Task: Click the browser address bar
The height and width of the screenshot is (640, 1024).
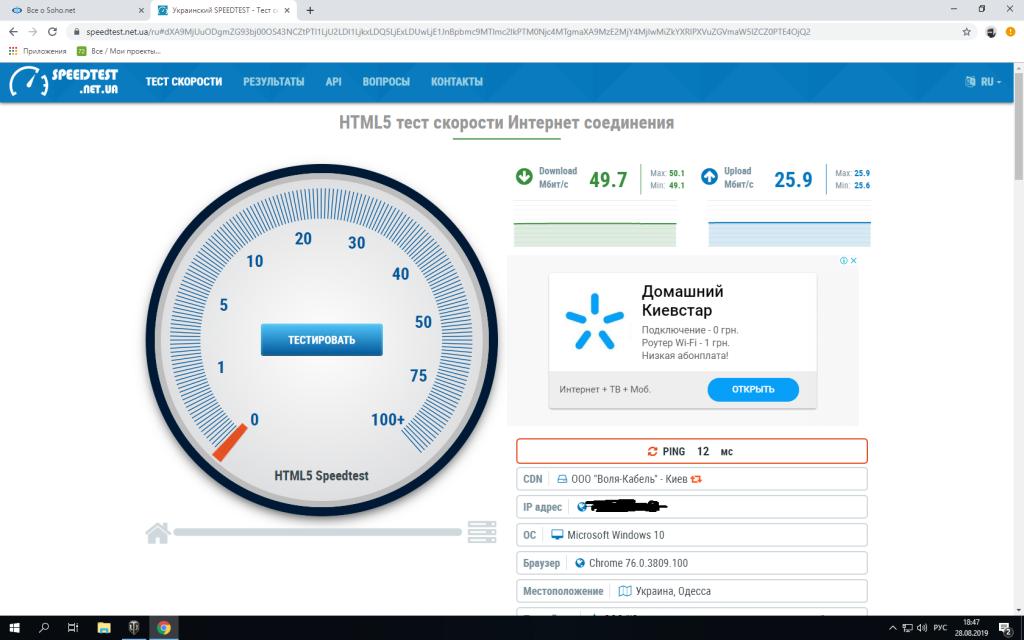Action: (x=500, y=31)
